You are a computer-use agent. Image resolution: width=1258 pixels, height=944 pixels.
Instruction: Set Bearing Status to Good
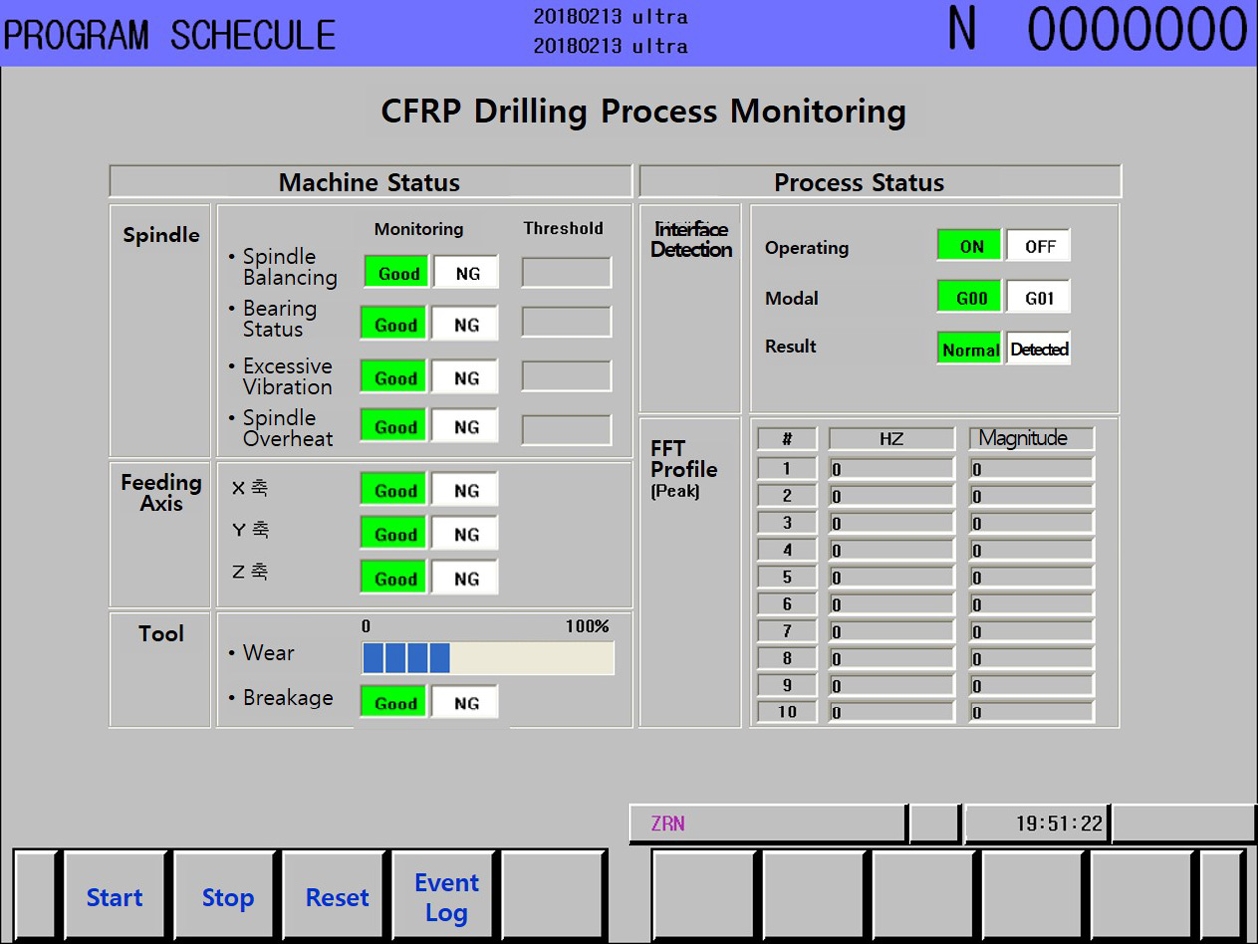pyautogui.click(x=395, y=325)
